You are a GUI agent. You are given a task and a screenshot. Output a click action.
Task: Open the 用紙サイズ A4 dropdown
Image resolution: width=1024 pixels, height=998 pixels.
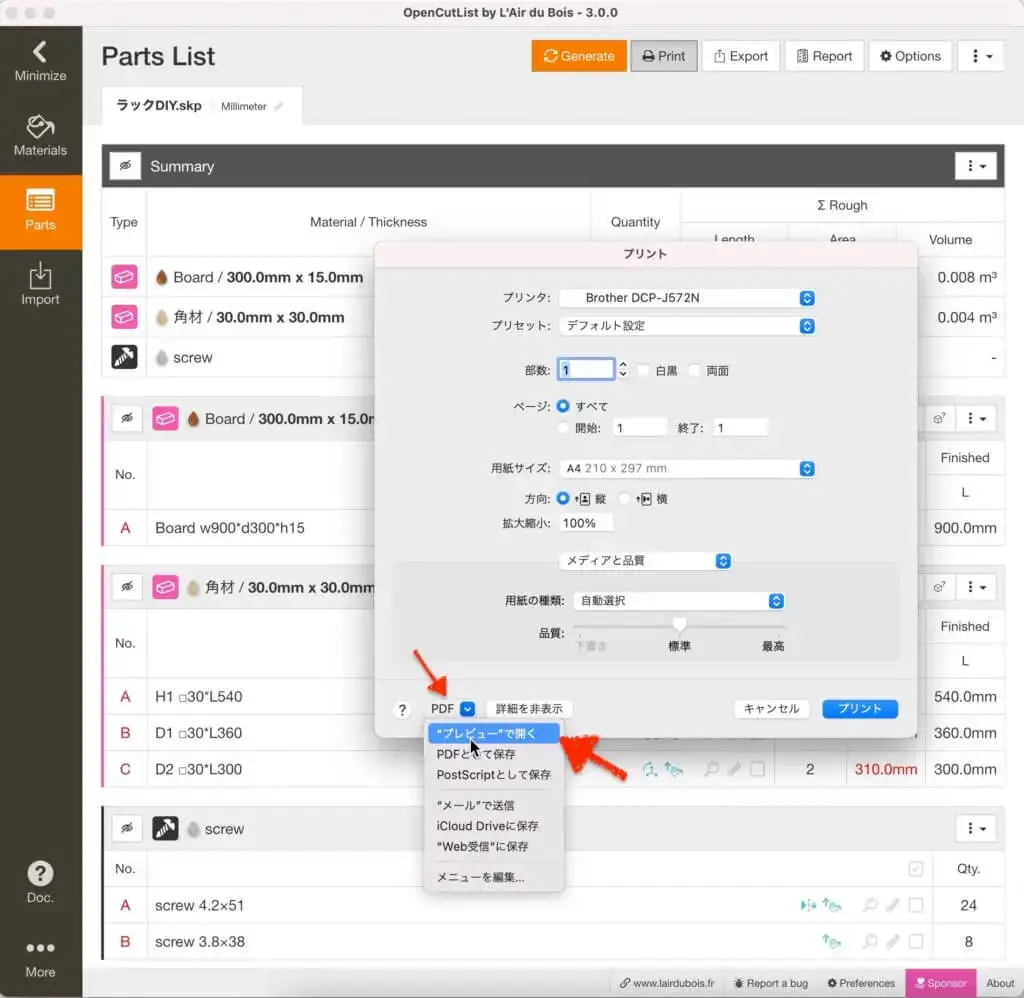tap(687, 468)
